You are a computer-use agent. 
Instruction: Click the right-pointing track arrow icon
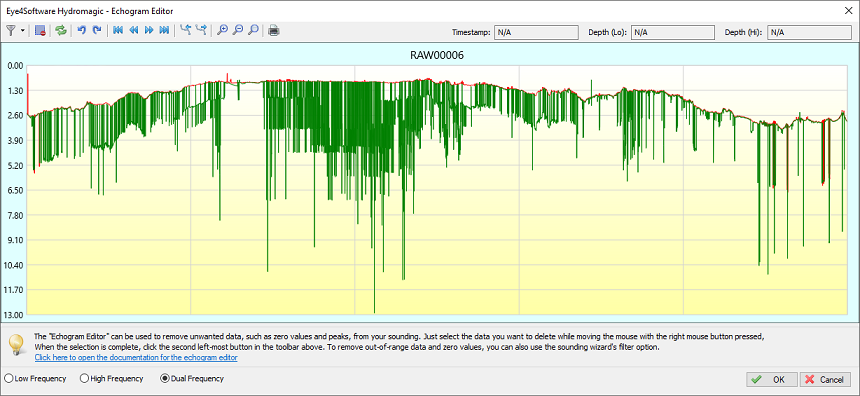point(201,31)
